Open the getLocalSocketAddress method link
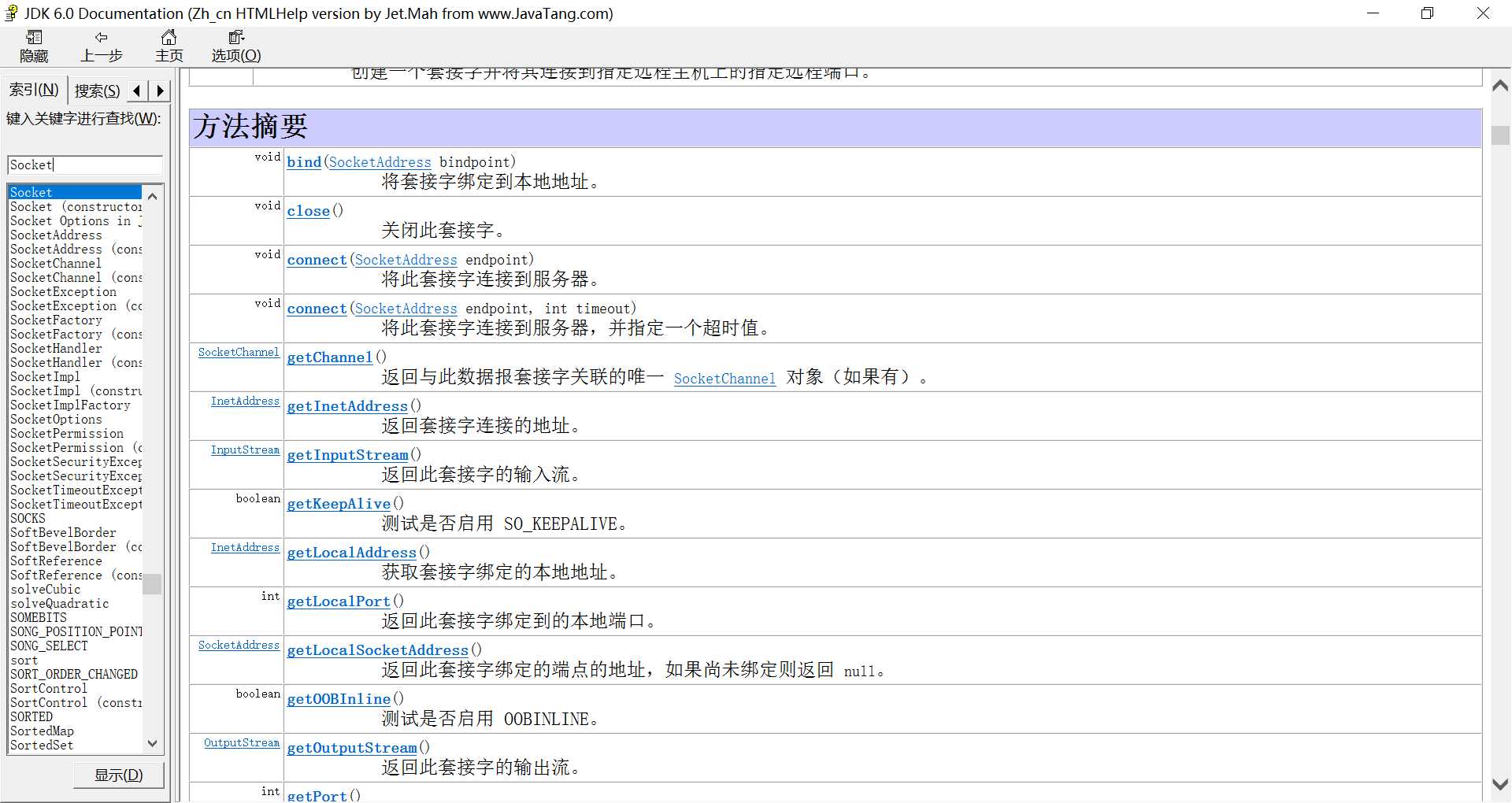 coord(378,650)
